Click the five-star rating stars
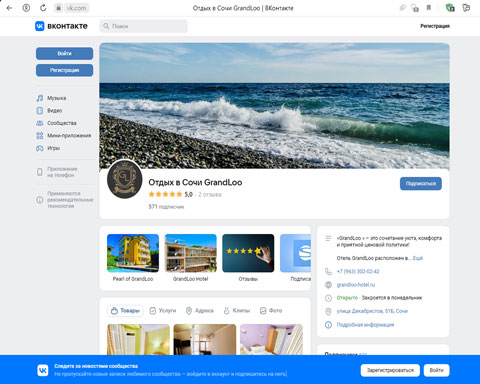Screen dimensions: 480x384 coord(165,194)
